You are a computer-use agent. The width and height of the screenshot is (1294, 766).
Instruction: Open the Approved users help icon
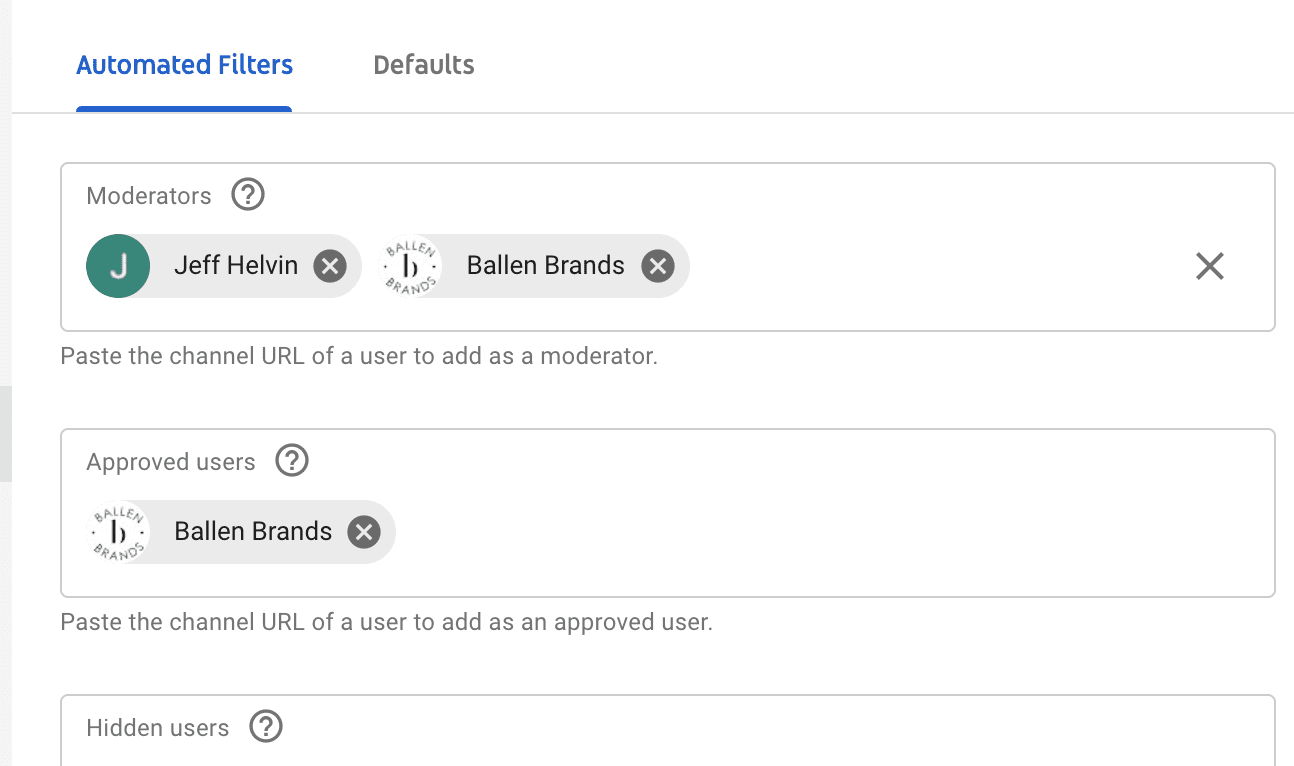[x=292, y=461]
